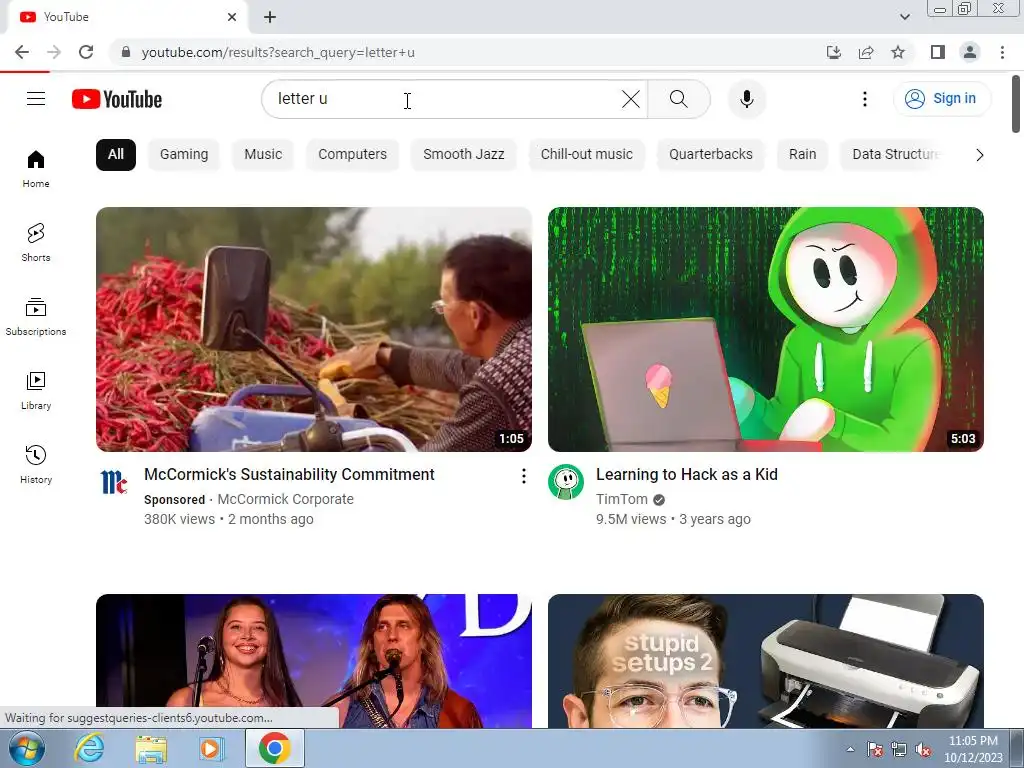The image size is (1024, 768).
Task: Click the address bar URL
Action: 278,52
